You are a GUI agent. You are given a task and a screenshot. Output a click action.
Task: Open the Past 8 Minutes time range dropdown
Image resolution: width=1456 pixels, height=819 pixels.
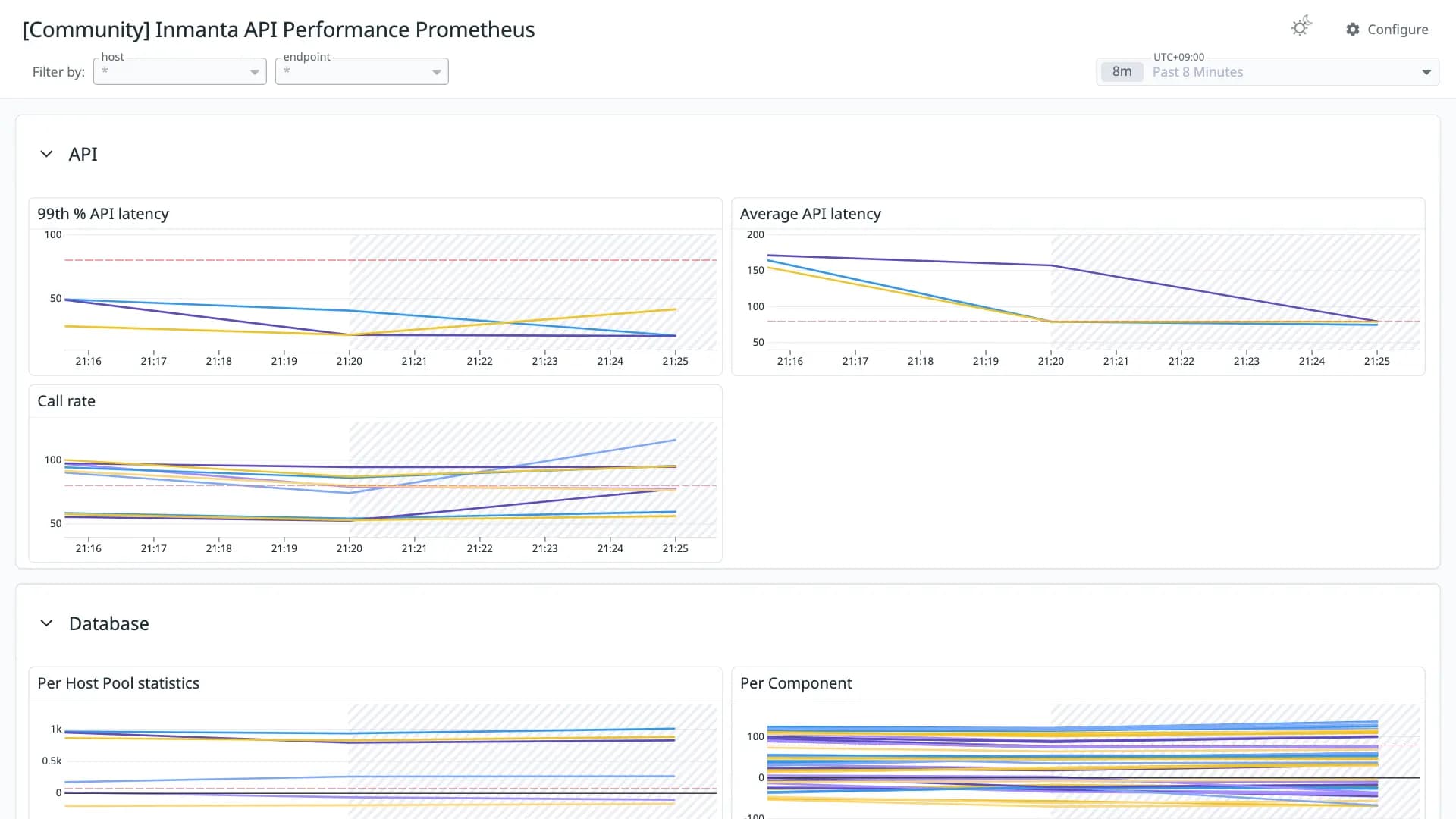click(1267, 72)
